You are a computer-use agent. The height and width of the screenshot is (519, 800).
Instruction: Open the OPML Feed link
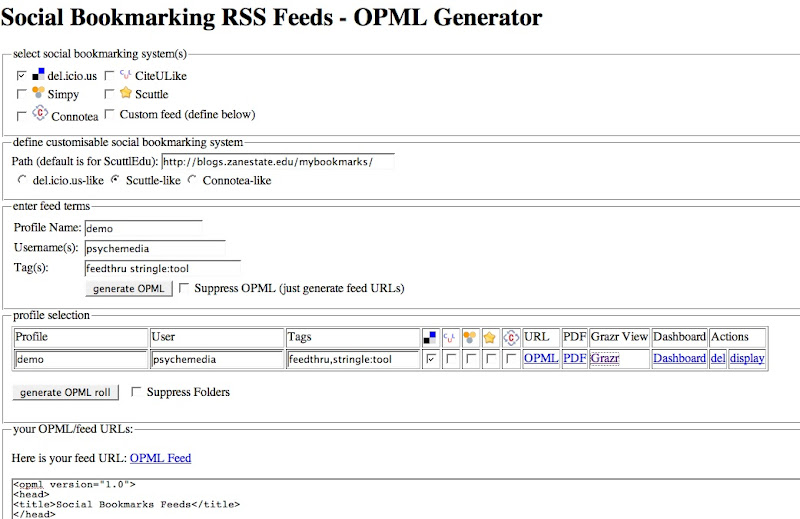[160, 458]
